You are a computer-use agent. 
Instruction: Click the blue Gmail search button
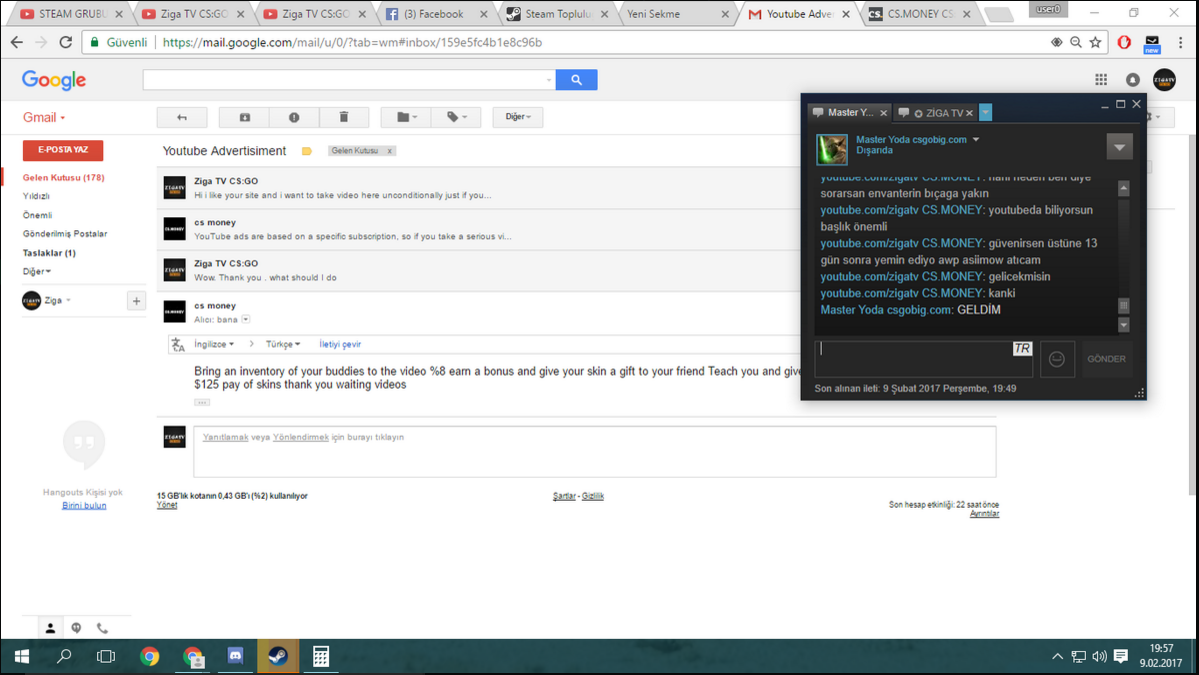(x=576, y=80)
